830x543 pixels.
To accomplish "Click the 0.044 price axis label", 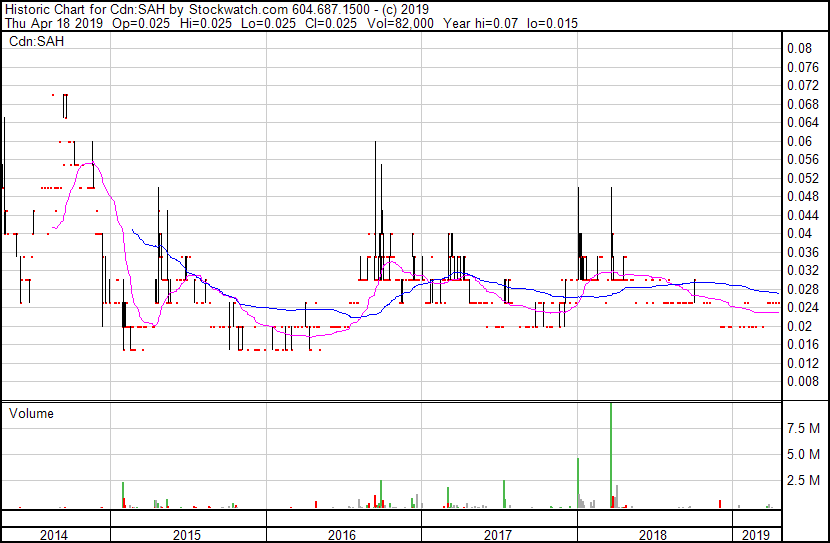I will click(x=802, y=215).
